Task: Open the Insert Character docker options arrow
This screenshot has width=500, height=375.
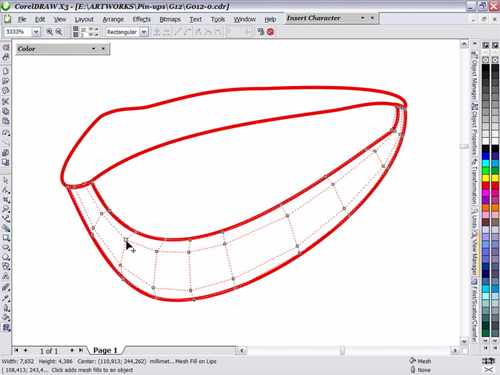Action: click(x=362, y=18)
